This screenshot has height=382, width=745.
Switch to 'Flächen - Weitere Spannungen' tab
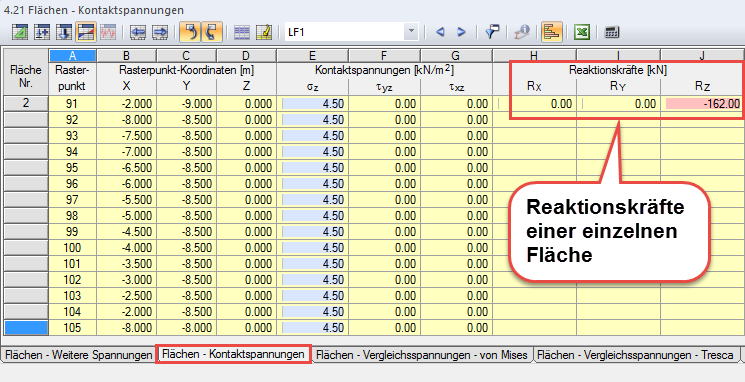point(78,355)
